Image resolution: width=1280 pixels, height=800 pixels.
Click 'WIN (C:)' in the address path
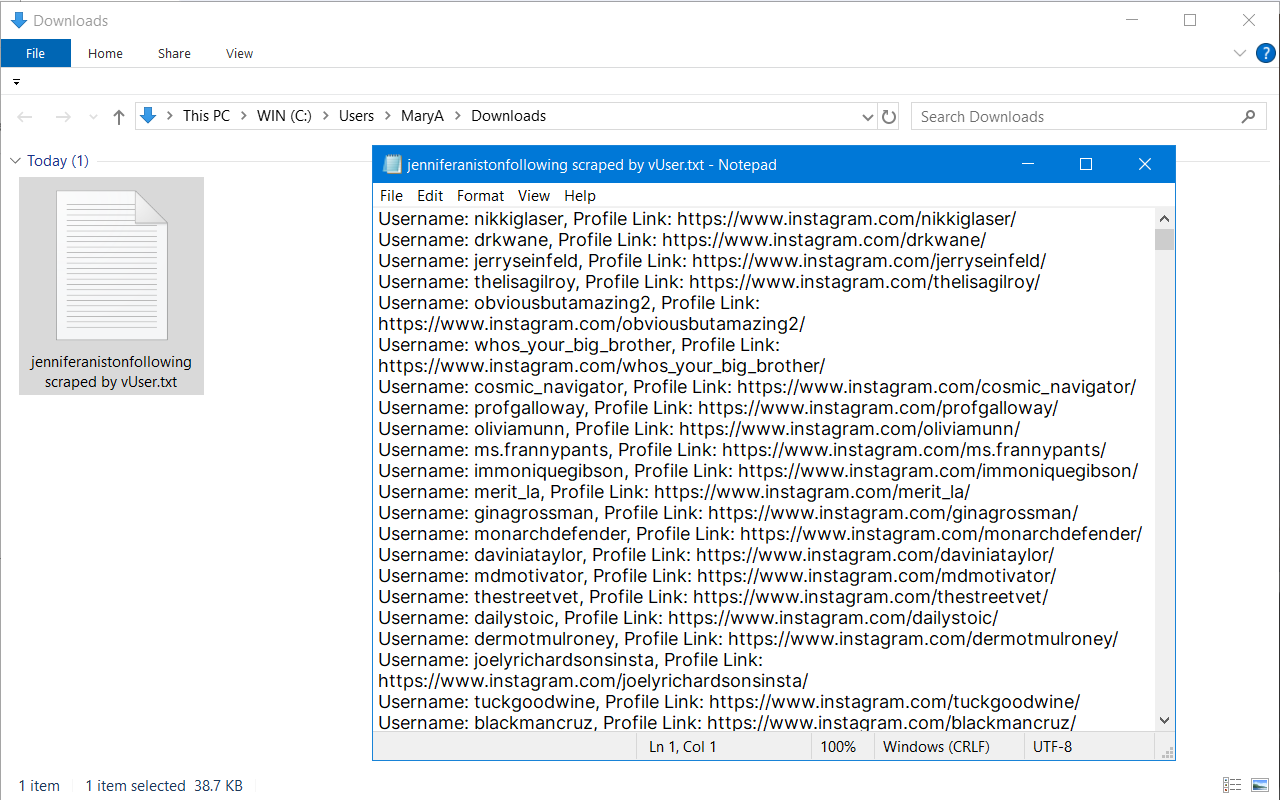[x=284, y=116]
